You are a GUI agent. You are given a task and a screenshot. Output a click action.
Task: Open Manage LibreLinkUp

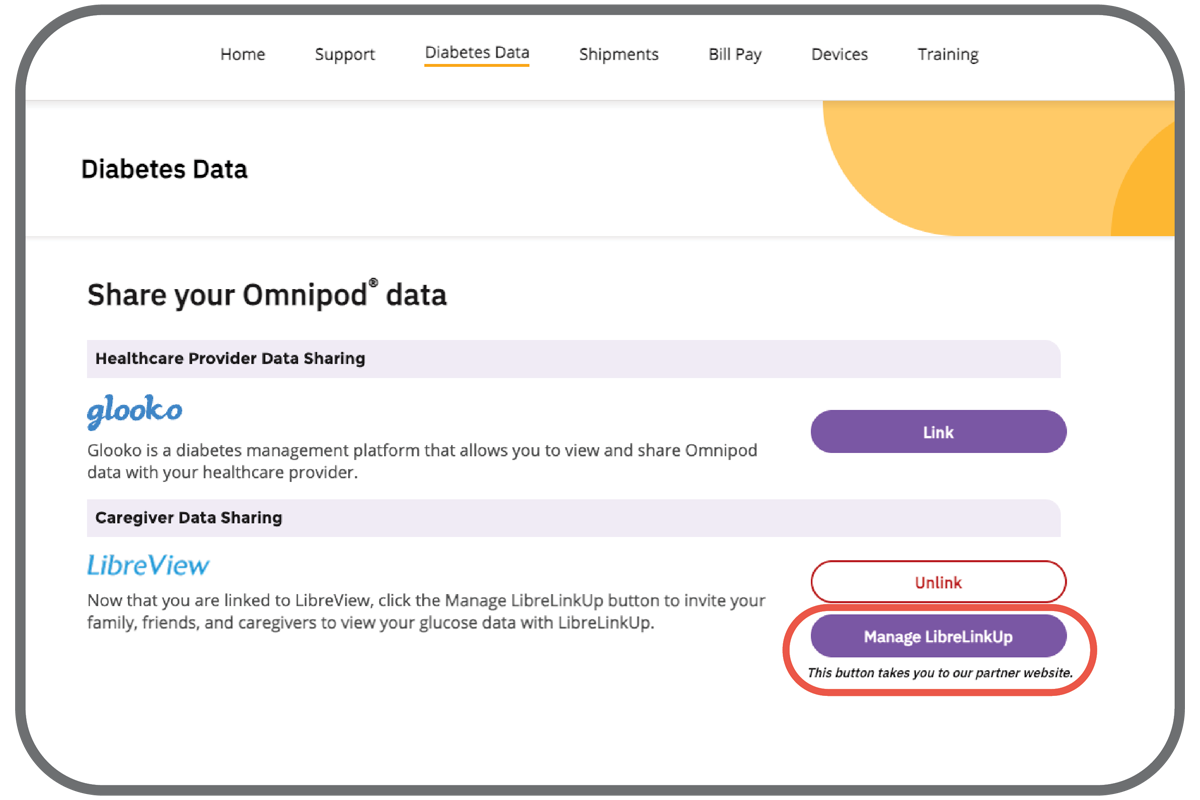tap(938, 637)
